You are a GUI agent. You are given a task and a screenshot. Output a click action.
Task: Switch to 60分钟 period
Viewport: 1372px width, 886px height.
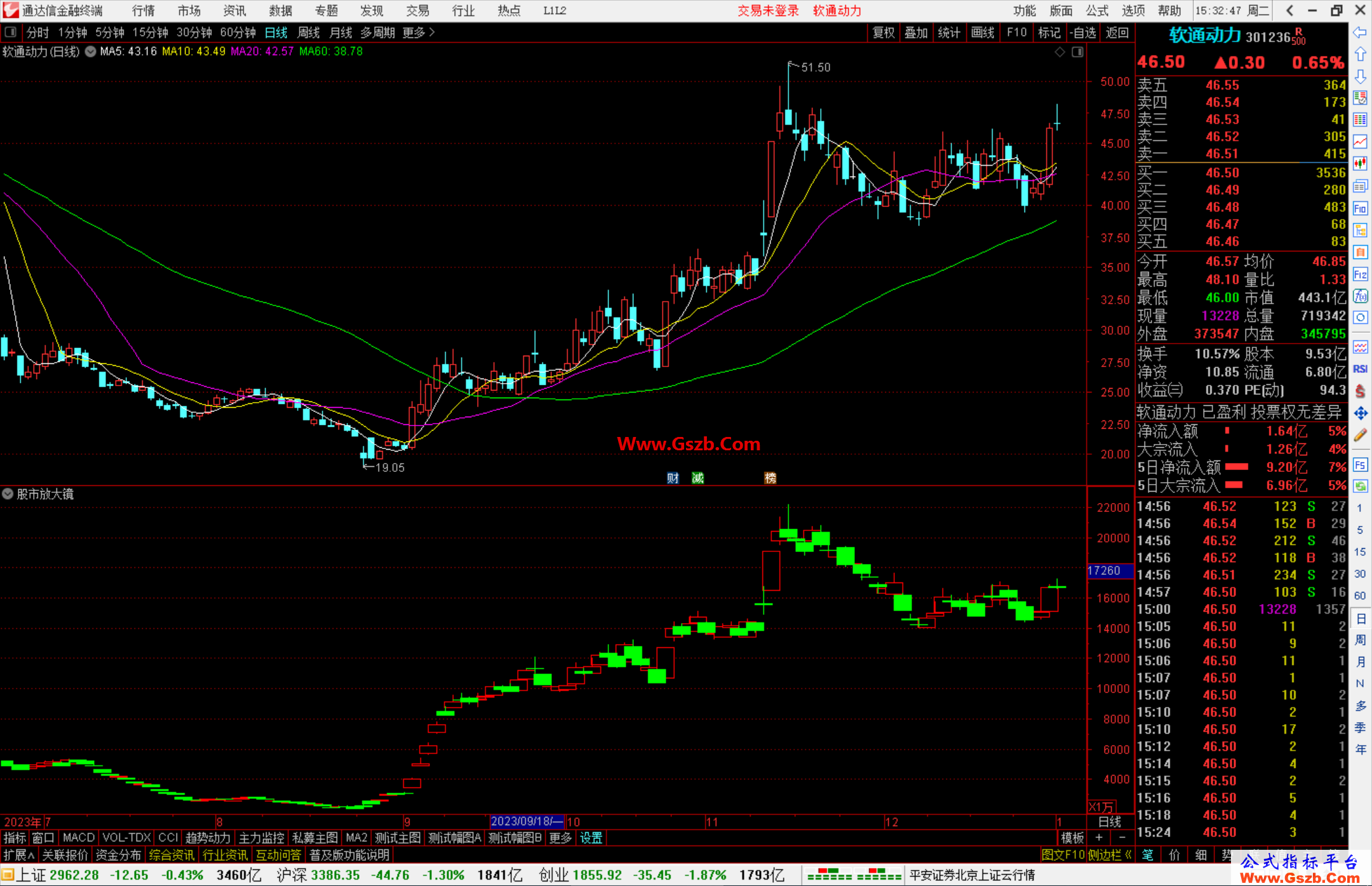click(238, 32)
